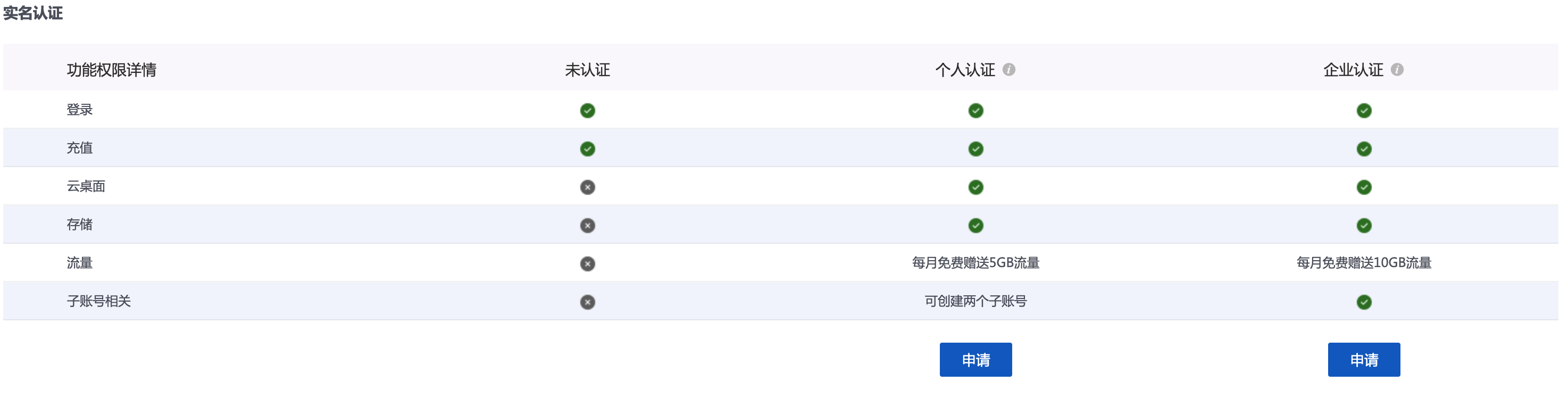This screenshot has width=1568, height=398.
Task: Click 申请 button under 企业认证 column
Action: [x=1363, y=360]
